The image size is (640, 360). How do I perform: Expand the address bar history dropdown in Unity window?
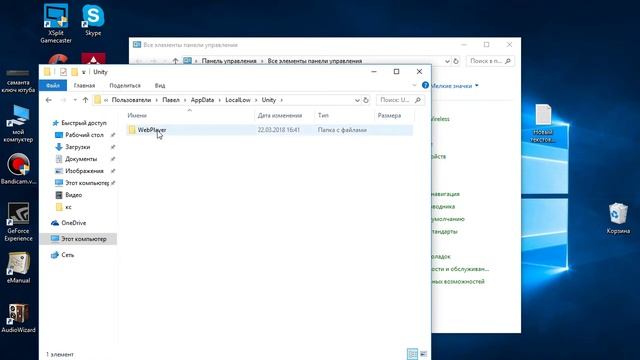coord(357,100)
